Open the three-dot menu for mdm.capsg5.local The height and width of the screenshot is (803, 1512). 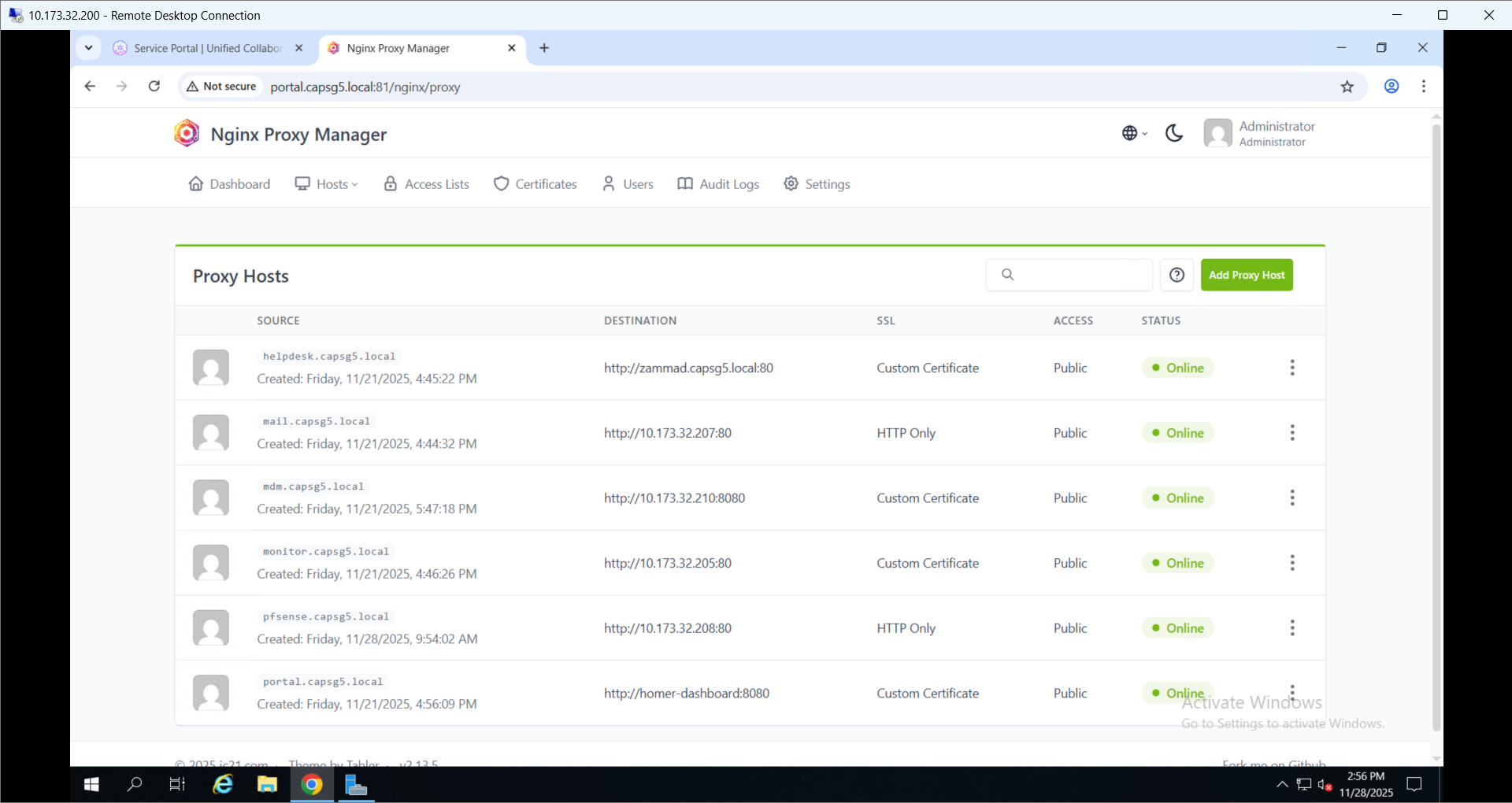[x=1291, y=498]
